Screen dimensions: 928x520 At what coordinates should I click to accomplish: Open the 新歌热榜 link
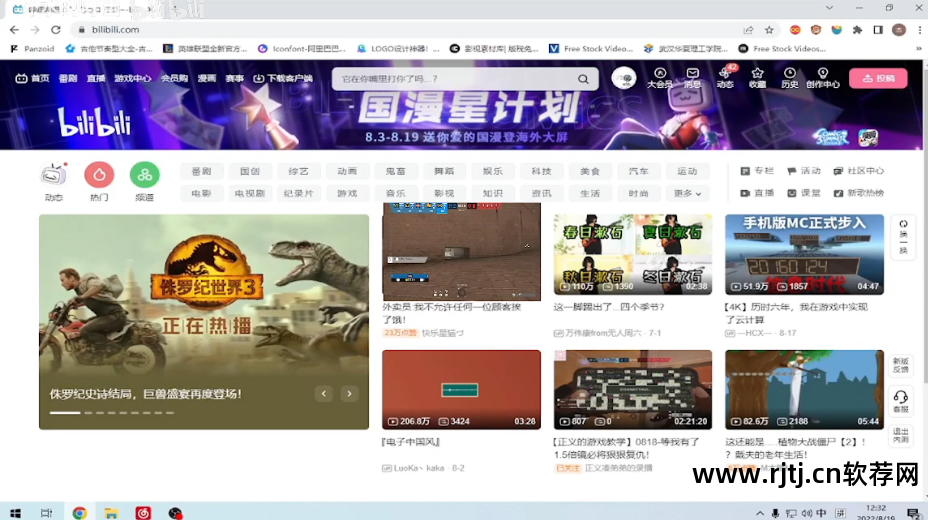859,193
